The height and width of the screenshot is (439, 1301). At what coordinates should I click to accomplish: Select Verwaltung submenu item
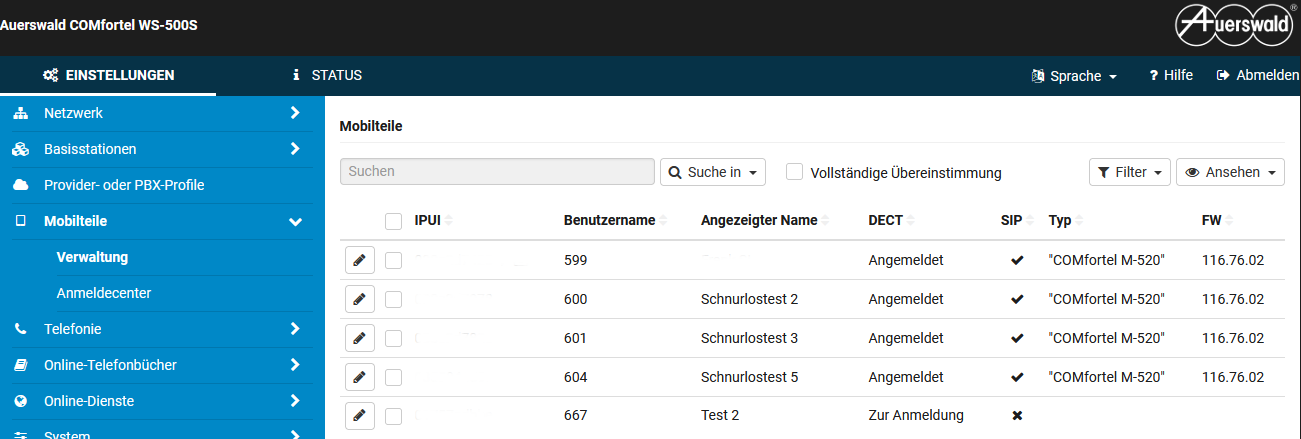(92, 257)
